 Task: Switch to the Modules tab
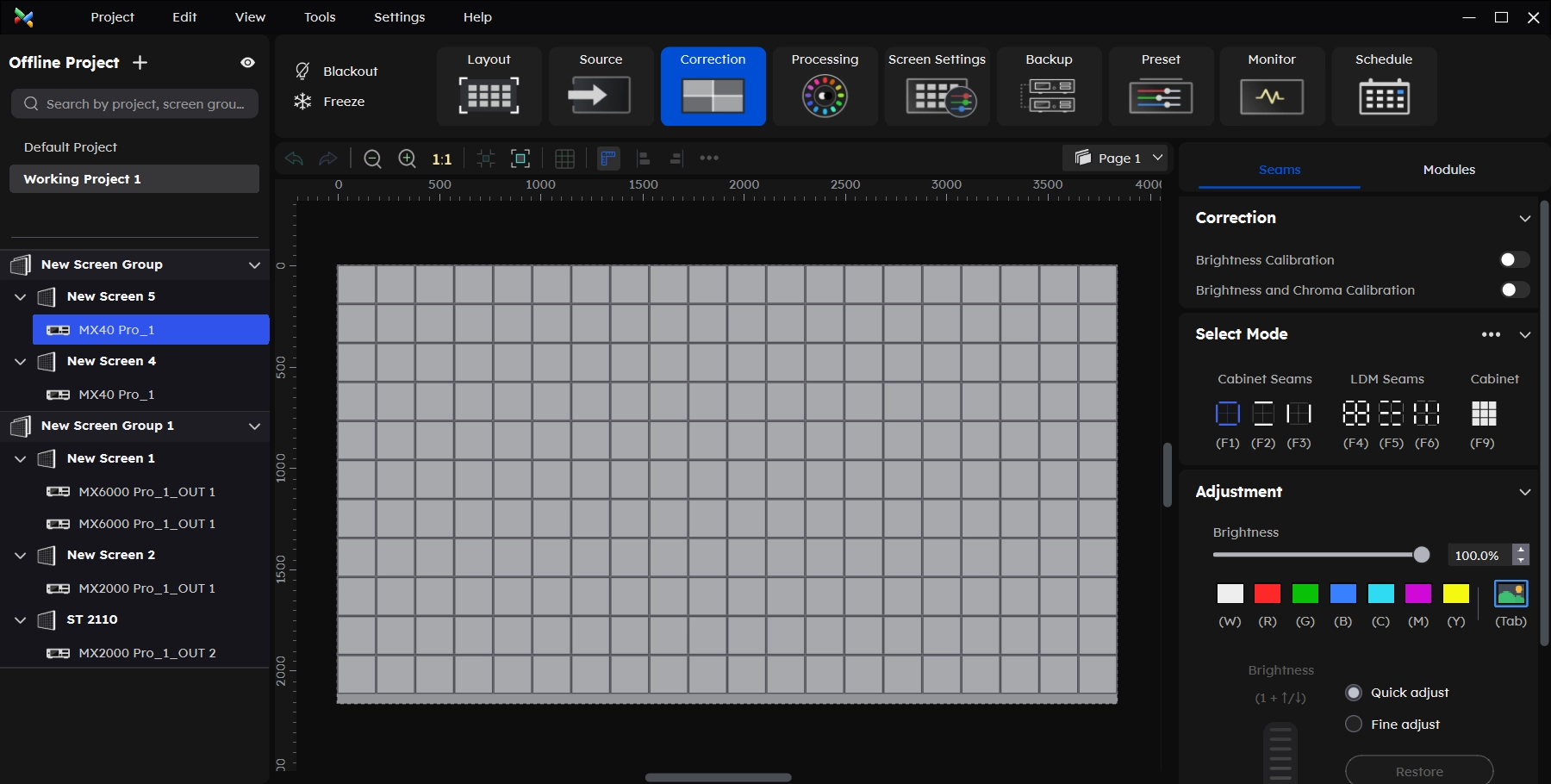(x=1448, y=170)
